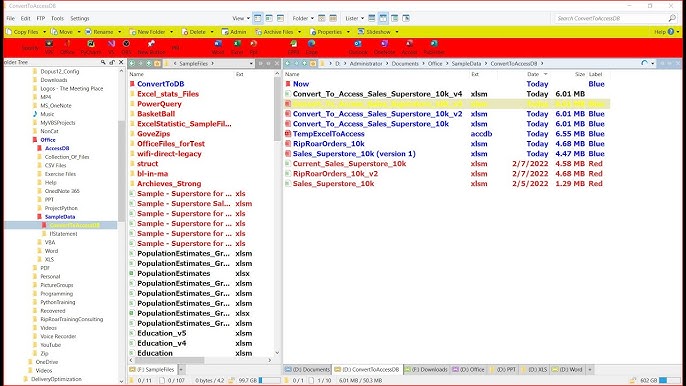This screenshot has height=386, width=686.
Task: Switch to the (F:) Downloads tab
Action: tap(427, 369)
